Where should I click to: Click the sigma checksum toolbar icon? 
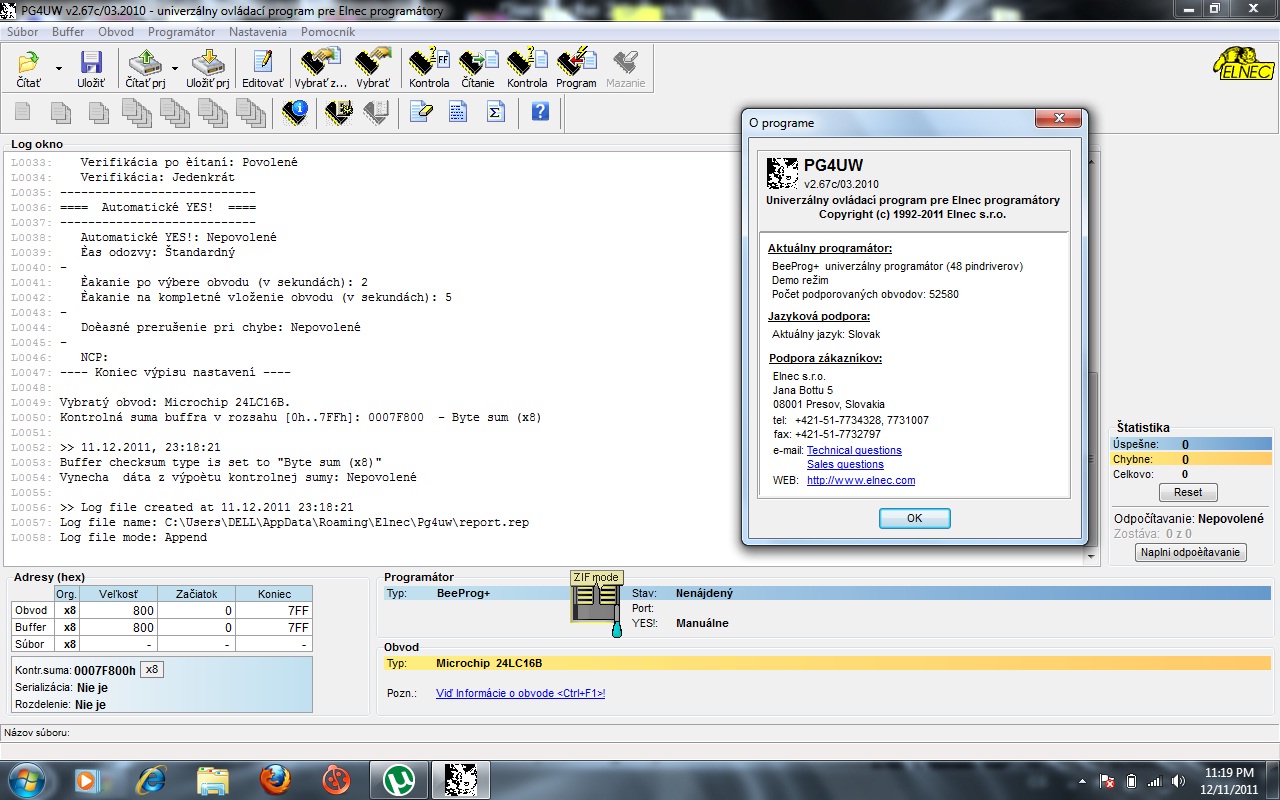click(x=495, y=112)
